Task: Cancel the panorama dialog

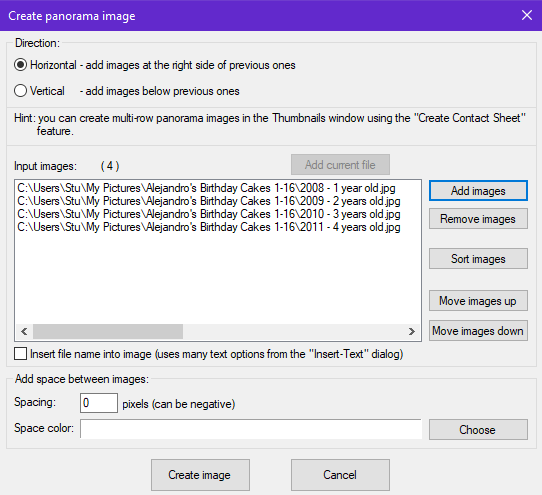Action: click(x=340, y=475)
